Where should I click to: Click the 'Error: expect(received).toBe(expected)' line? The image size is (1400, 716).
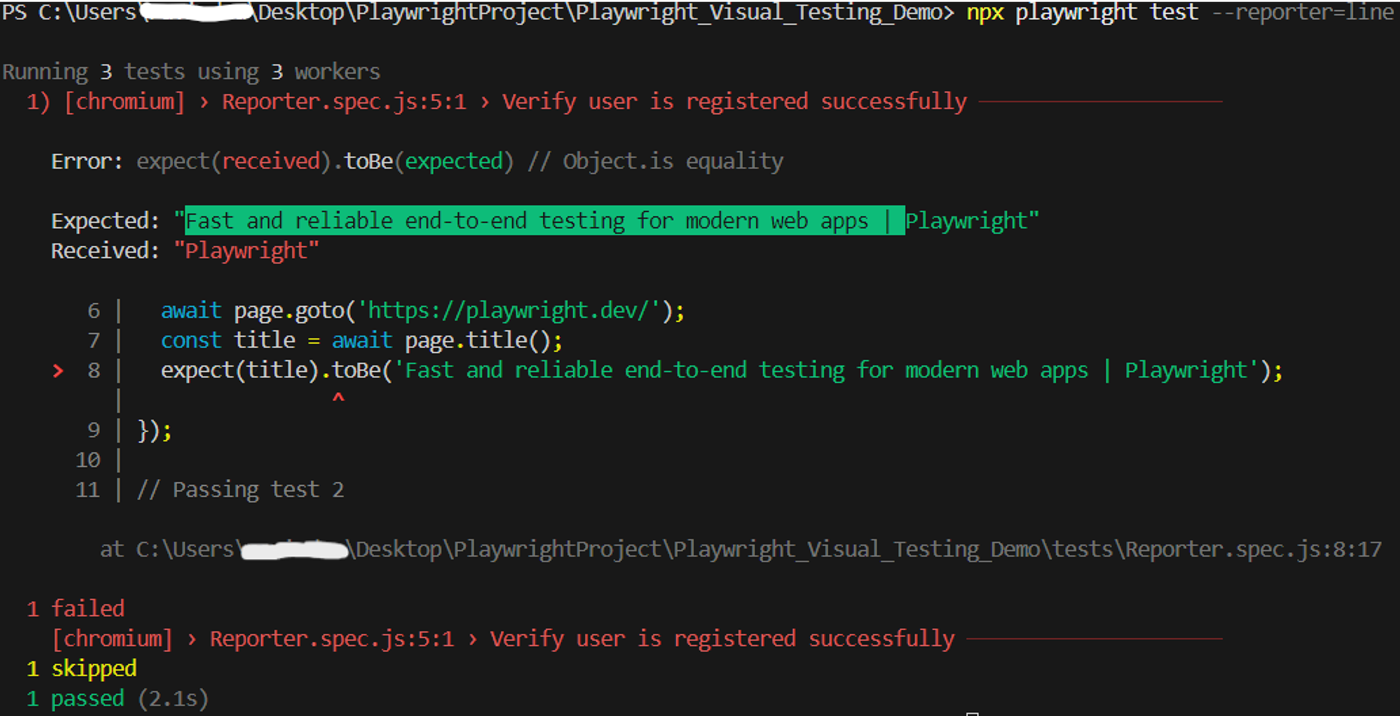coord(283,161)
